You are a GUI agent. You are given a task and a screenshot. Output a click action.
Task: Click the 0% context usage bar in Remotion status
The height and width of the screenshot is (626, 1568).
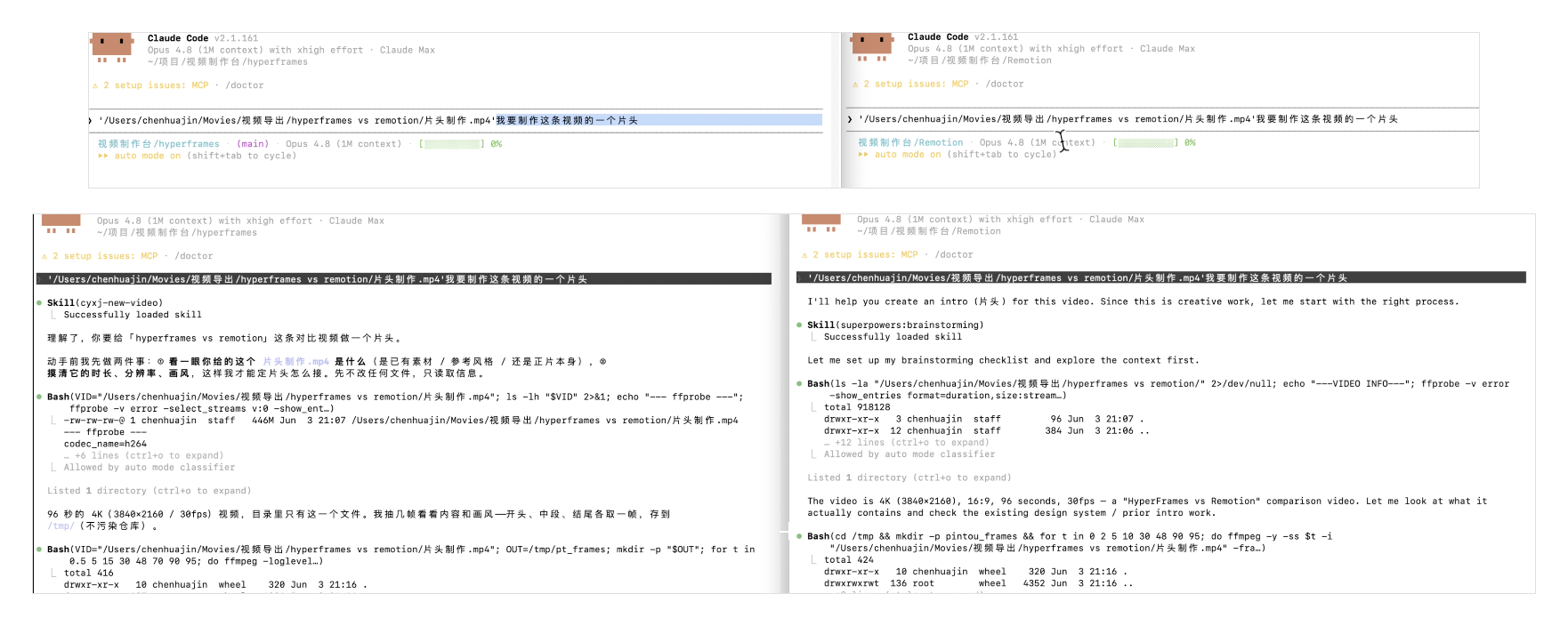pyautogui.click(x=1154, y=142)
